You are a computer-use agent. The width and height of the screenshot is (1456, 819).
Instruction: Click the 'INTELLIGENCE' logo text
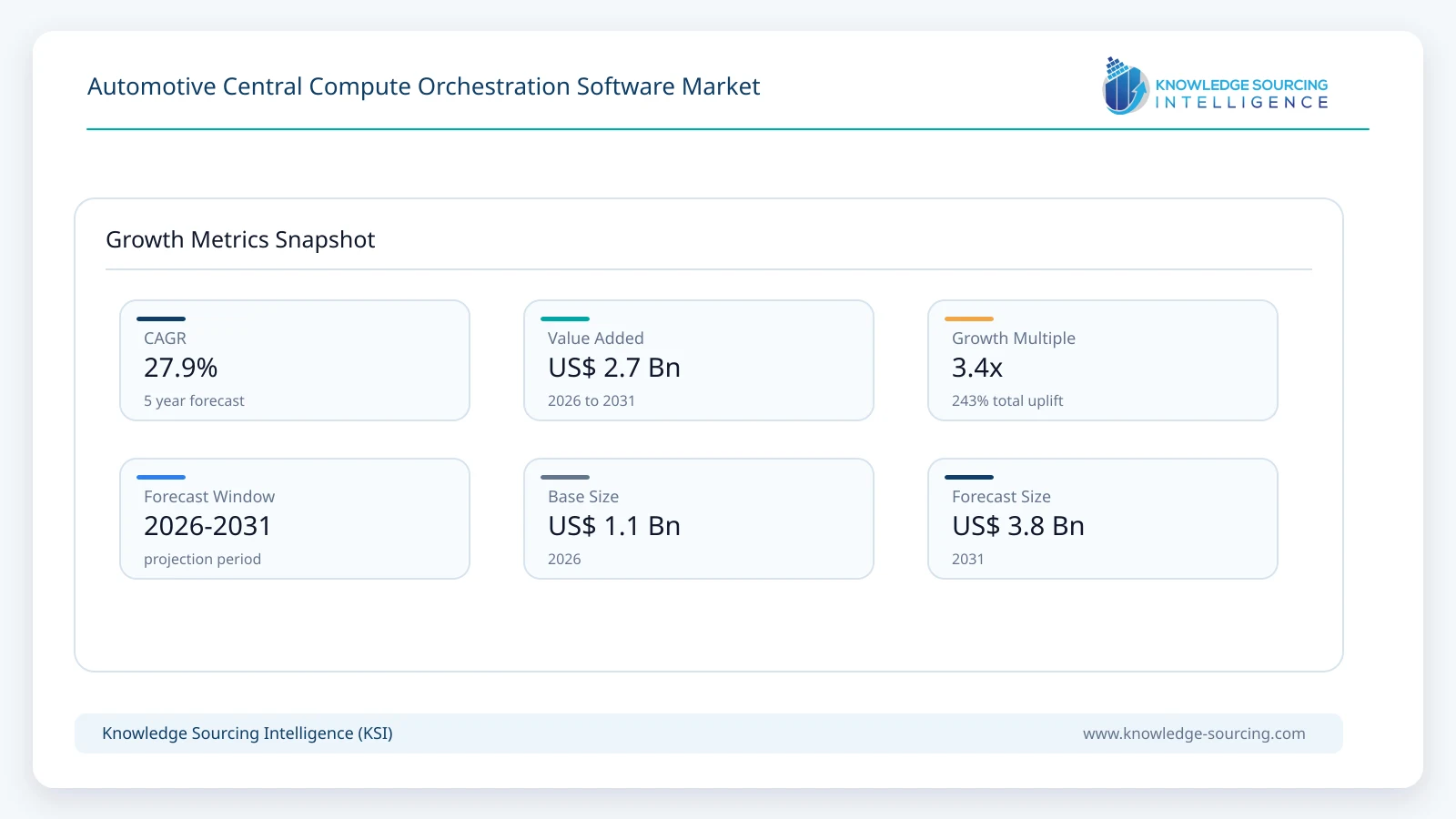pyautogui.click(x=1241, y=103)
